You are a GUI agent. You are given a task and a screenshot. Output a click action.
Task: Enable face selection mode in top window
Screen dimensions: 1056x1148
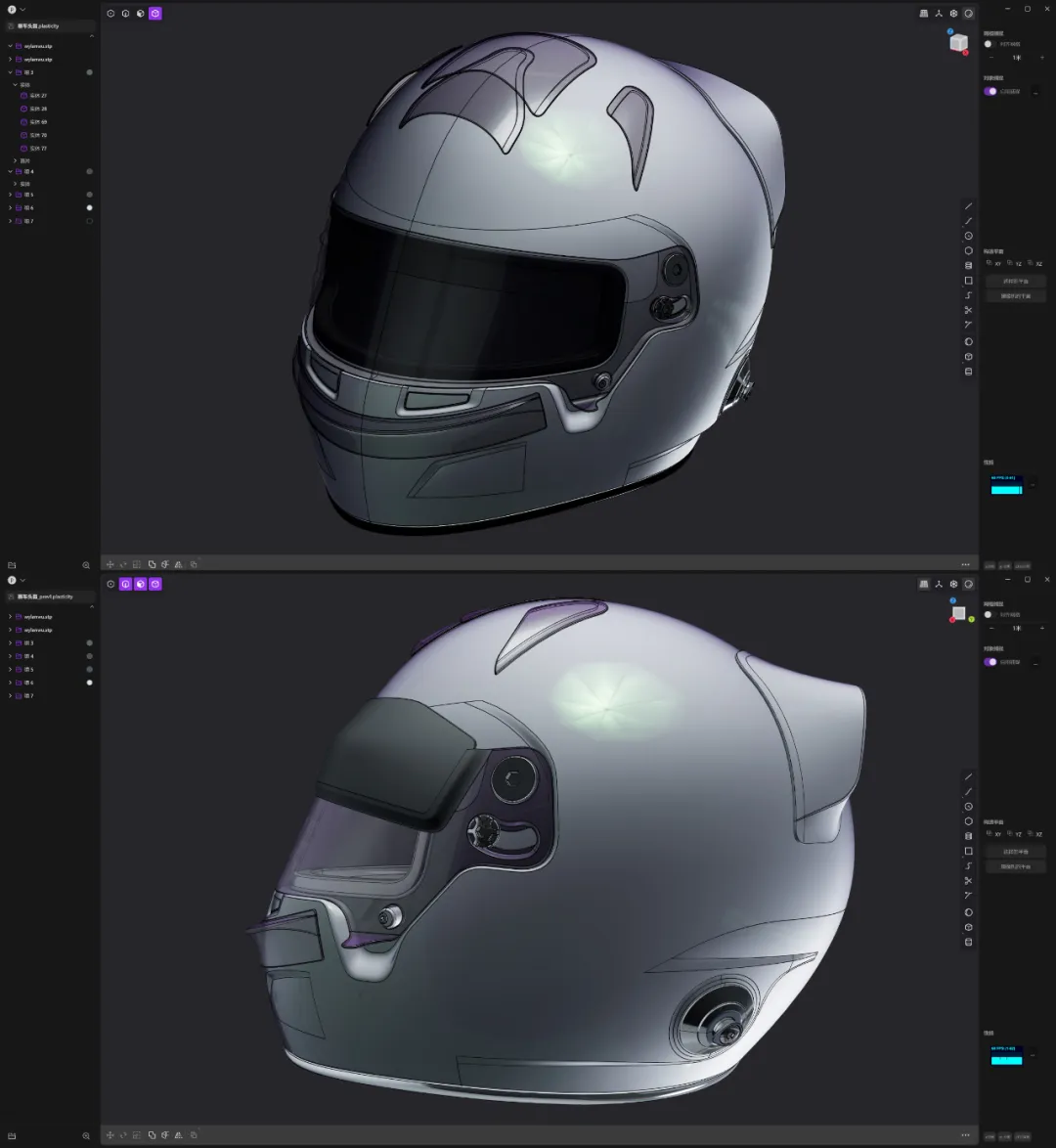[x=141, y=13]
